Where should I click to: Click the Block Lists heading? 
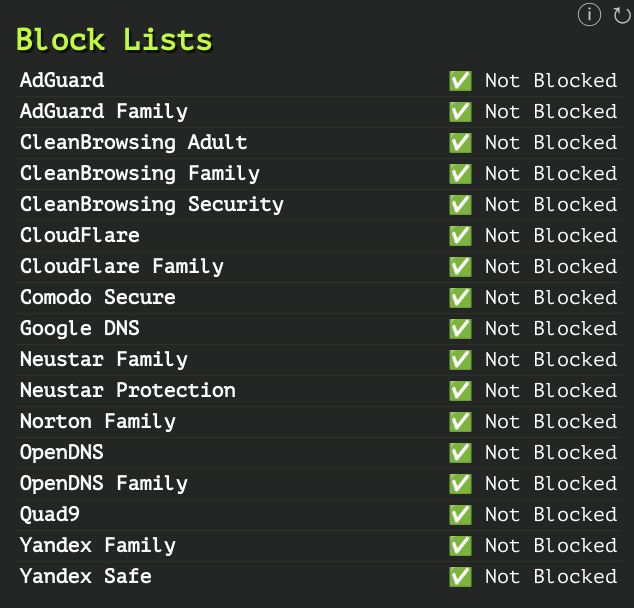pyautogui.click(x=114, y=40)
